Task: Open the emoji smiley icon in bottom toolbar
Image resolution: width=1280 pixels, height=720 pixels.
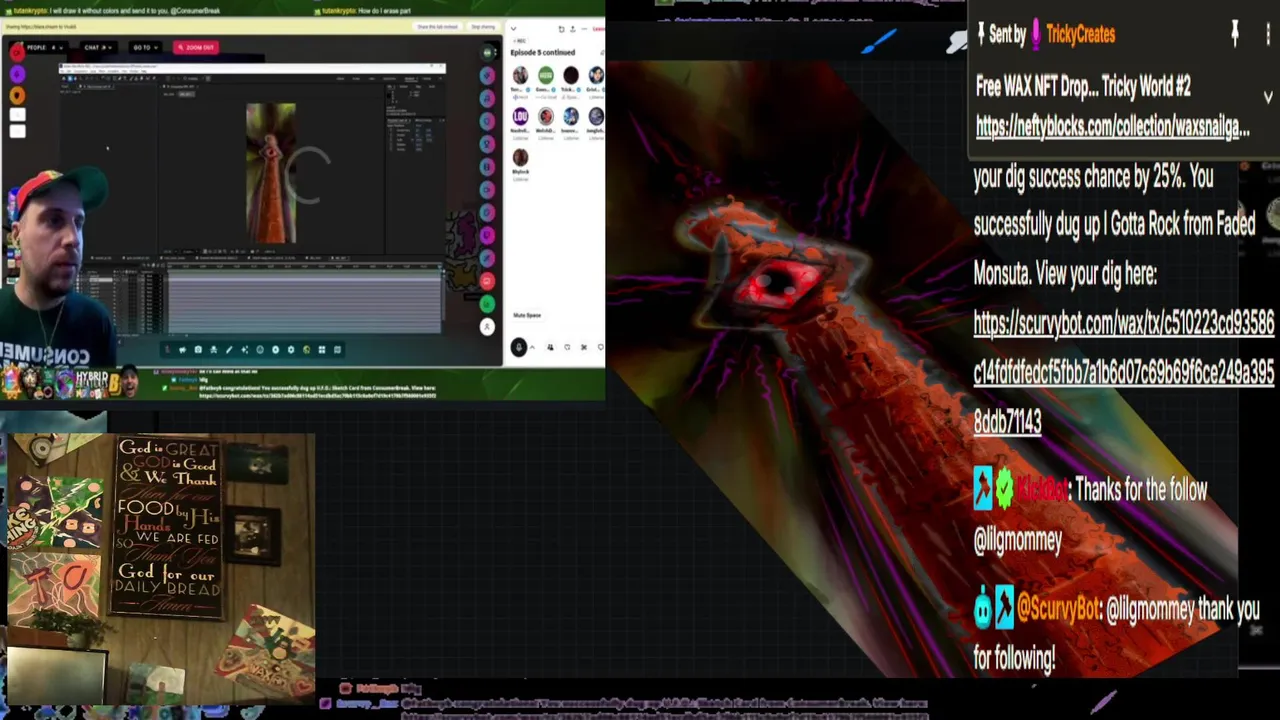Action: click(x=260, y=349)
